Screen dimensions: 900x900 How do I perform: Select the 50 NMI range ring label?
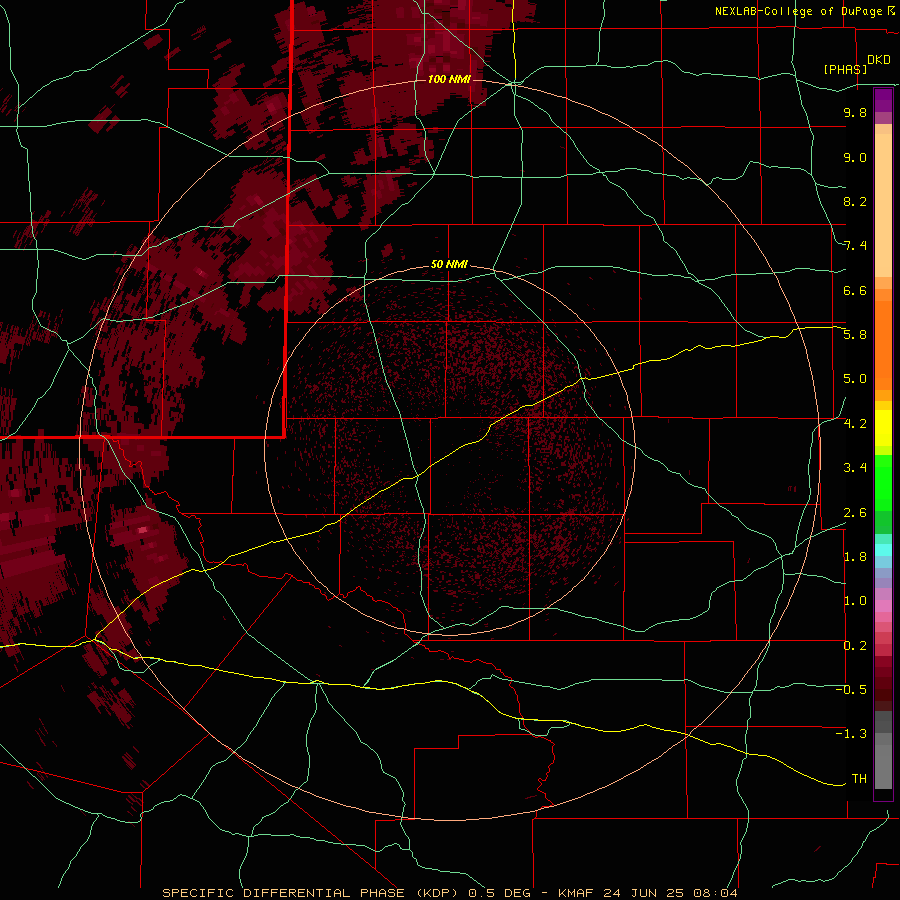click(449, 264)
